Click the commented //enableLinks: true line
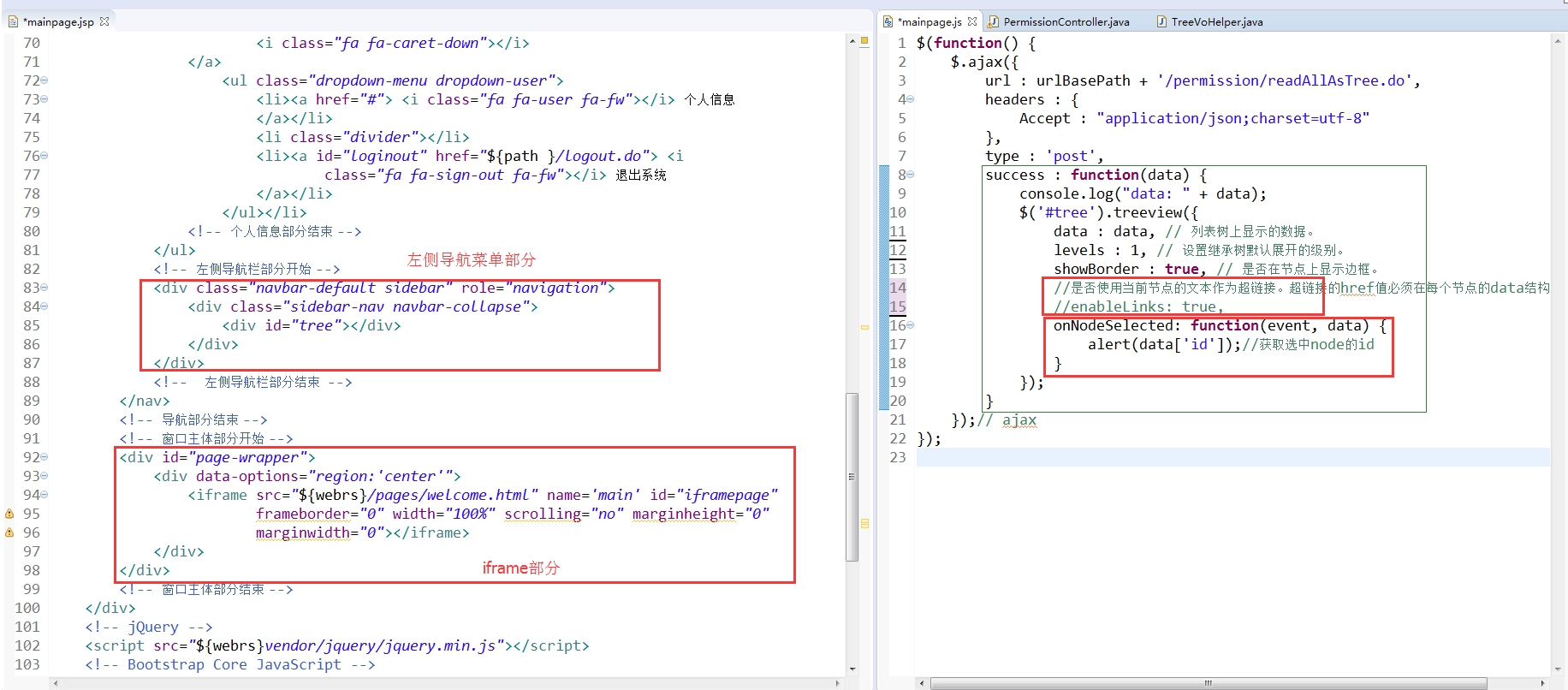The image size is (1568, 690). [1138, 306]
